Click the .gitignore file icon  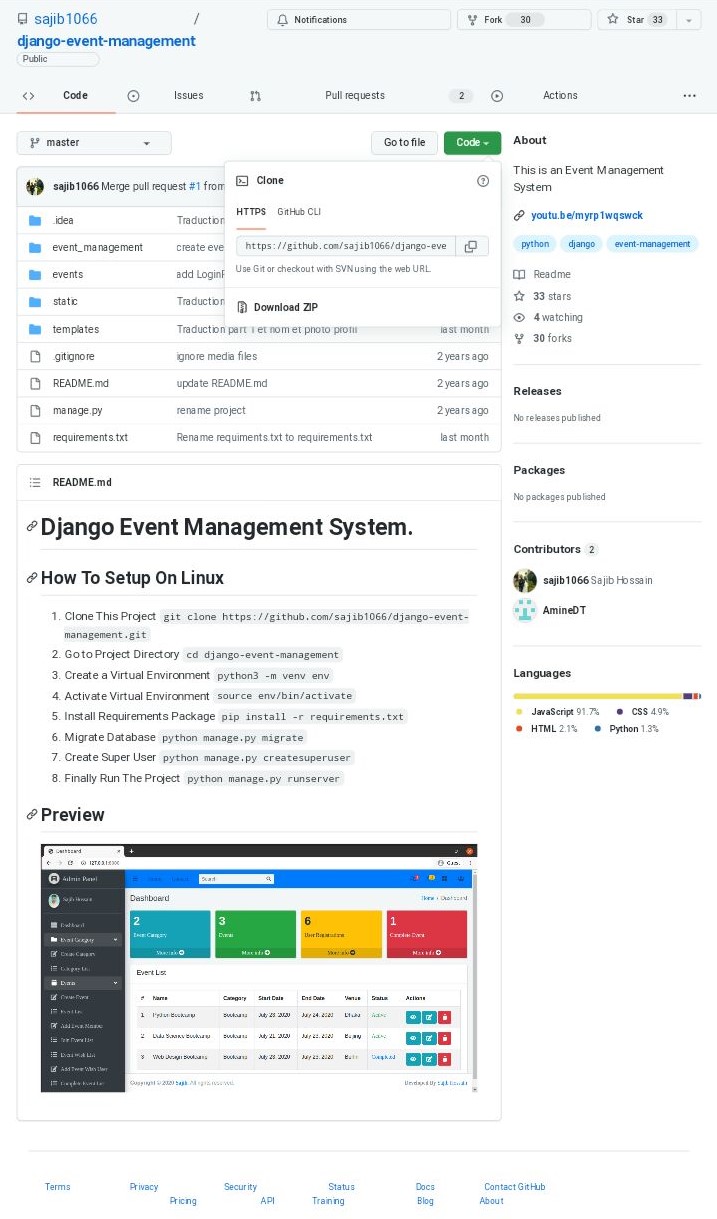point(34,356)
